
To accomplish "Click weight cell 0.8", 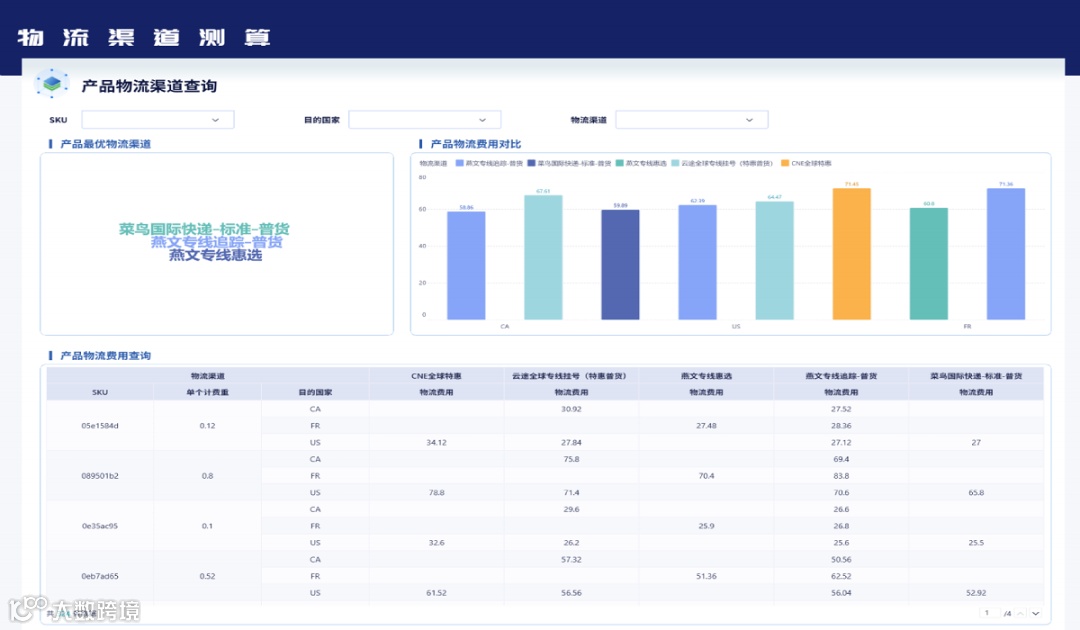I will pos(207,476).
